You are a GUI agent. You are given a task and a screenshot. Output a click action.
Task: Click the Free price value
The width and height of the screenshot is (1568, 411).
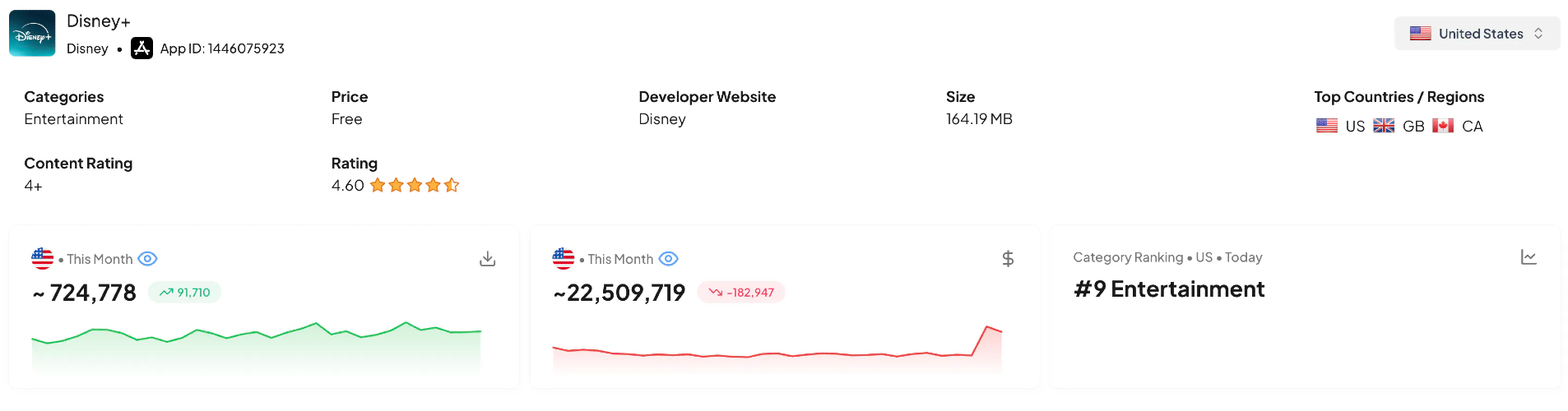pyautogui.click(x=346, y=119)
